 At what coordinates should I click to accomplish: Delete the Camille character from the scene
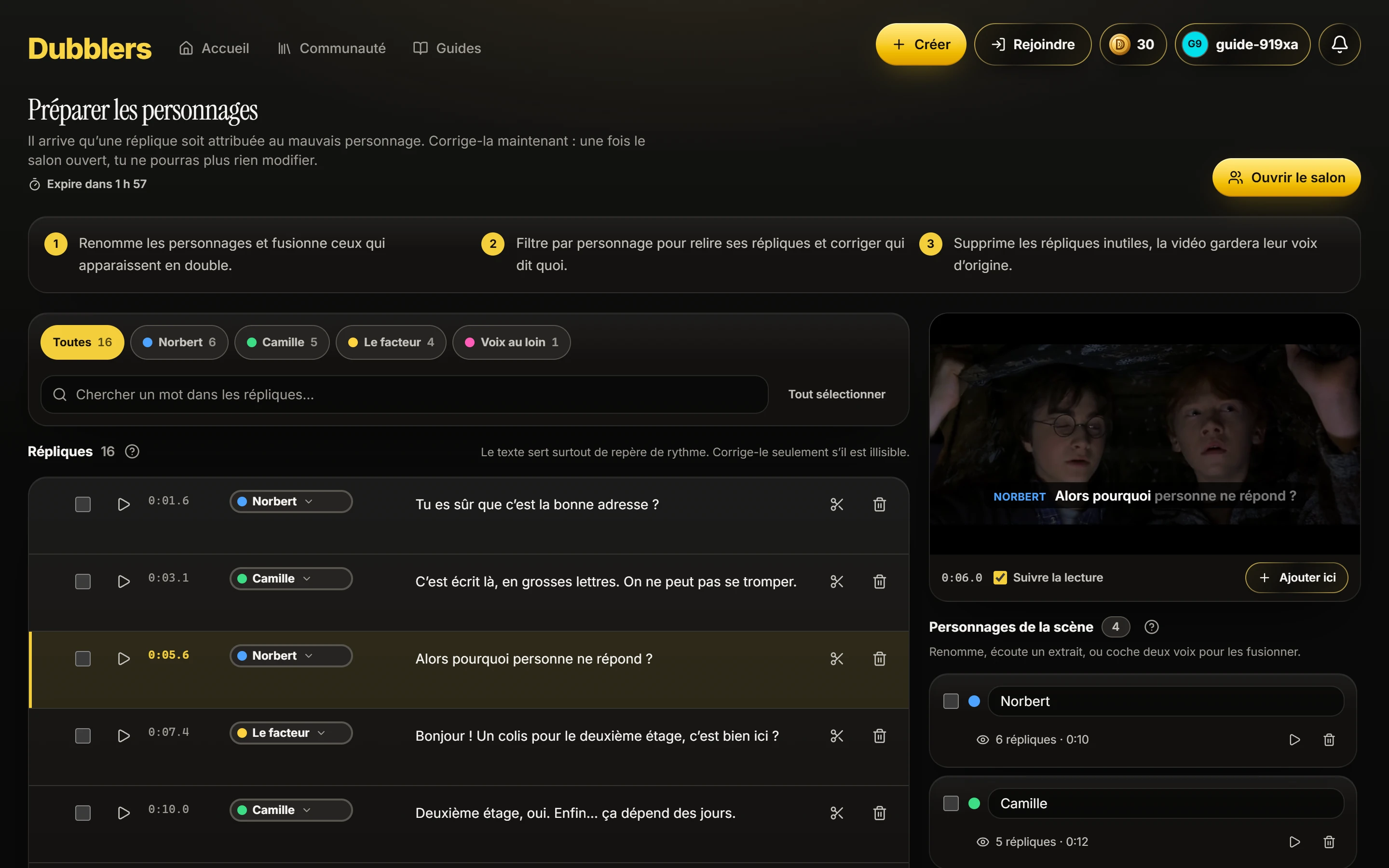tap(1329, 841)
